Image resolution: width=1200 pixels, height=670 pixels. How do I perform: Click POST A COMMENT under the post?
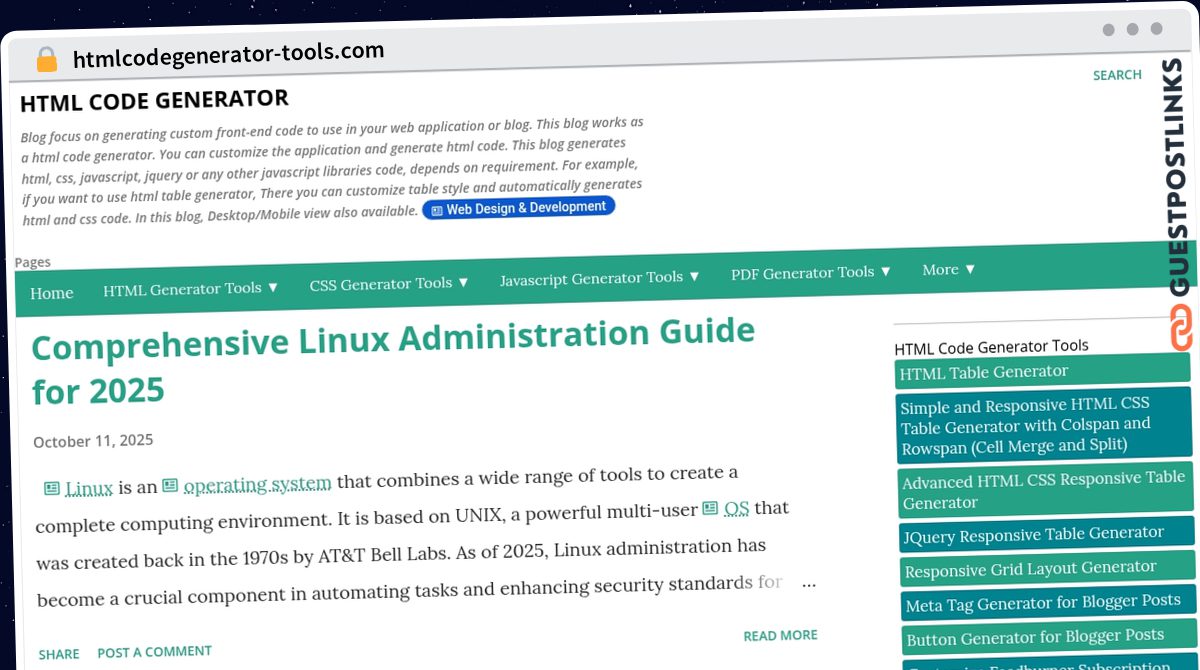(154, 652)
